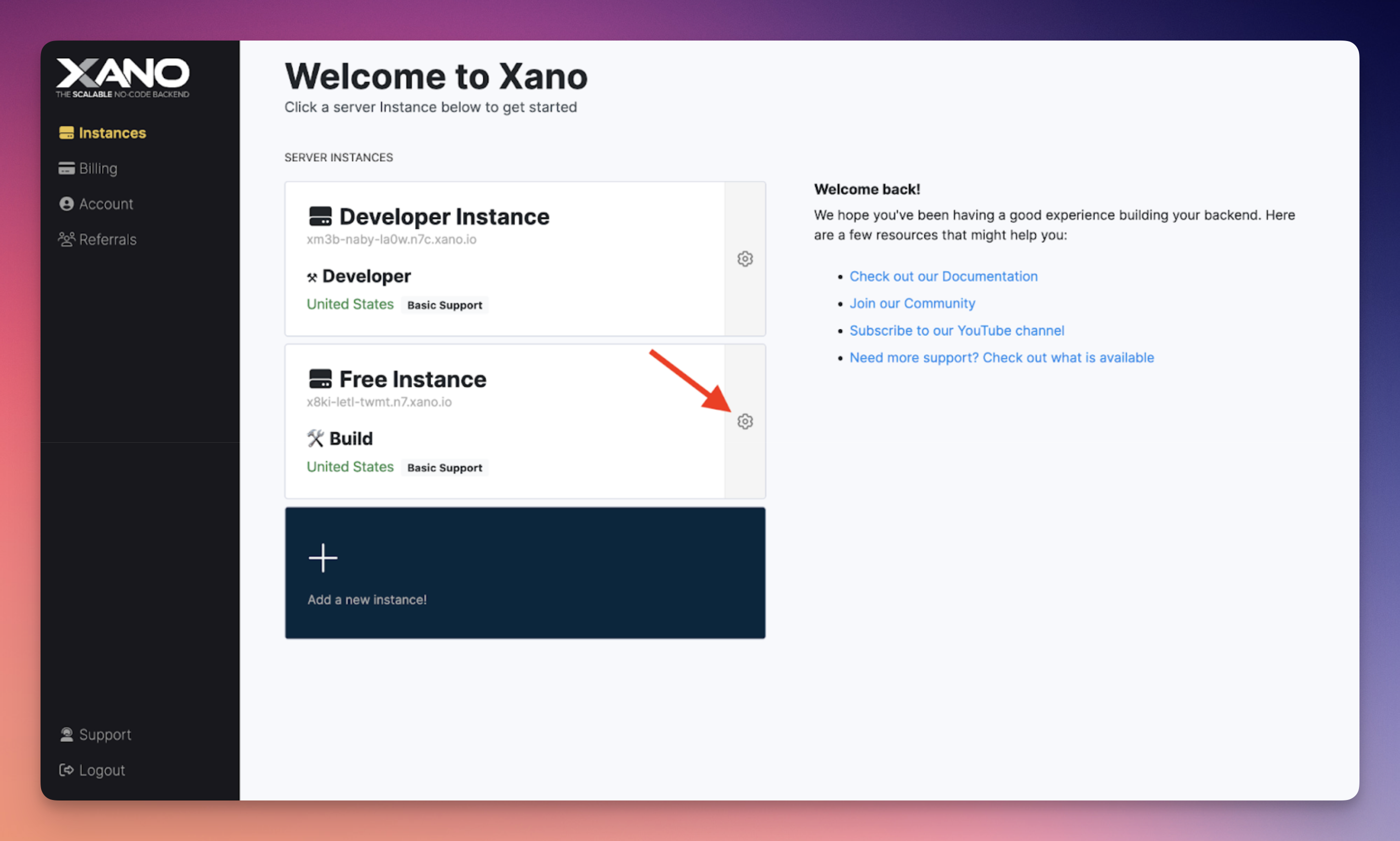This screenshot has width=1400, height=841.
Task: Click the Developer Instance server icon
Action: pyautogui.click(x=320, y=216)
